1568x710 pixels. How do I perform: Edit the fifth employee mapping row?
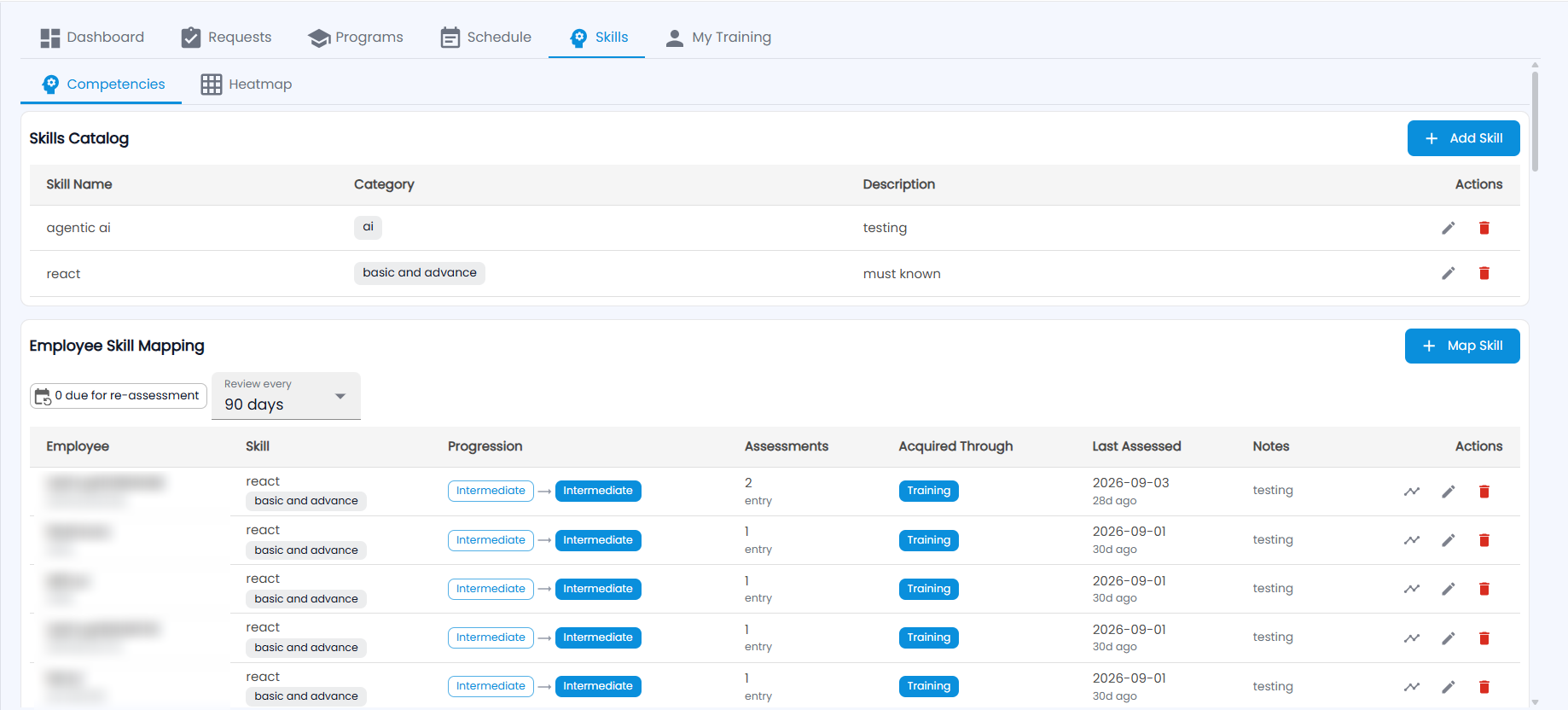tap(1448, 687)
